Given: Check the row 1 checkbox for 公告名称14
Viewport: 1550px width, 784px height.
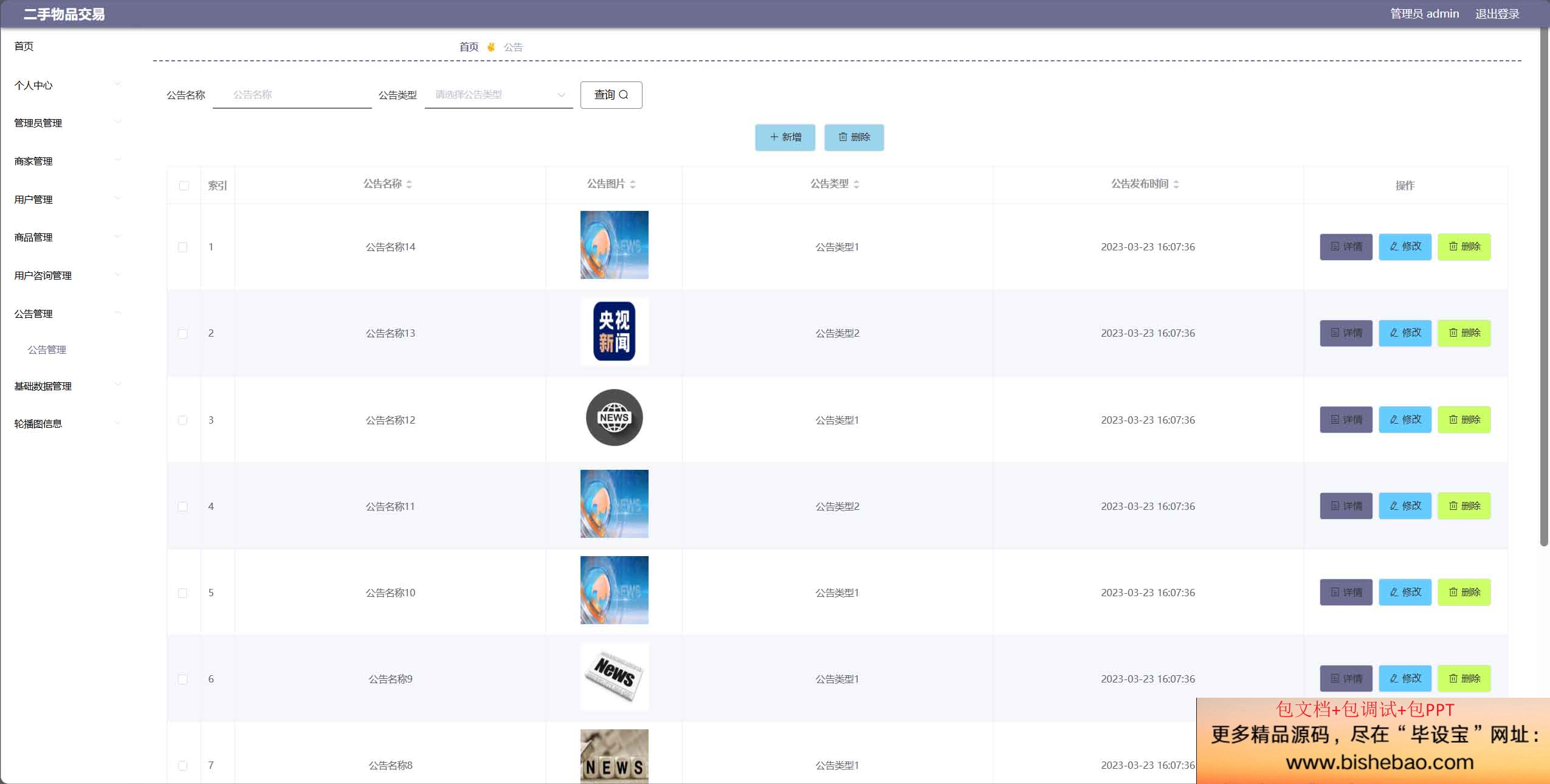Looking at the screenshot, I should (182, 247).
